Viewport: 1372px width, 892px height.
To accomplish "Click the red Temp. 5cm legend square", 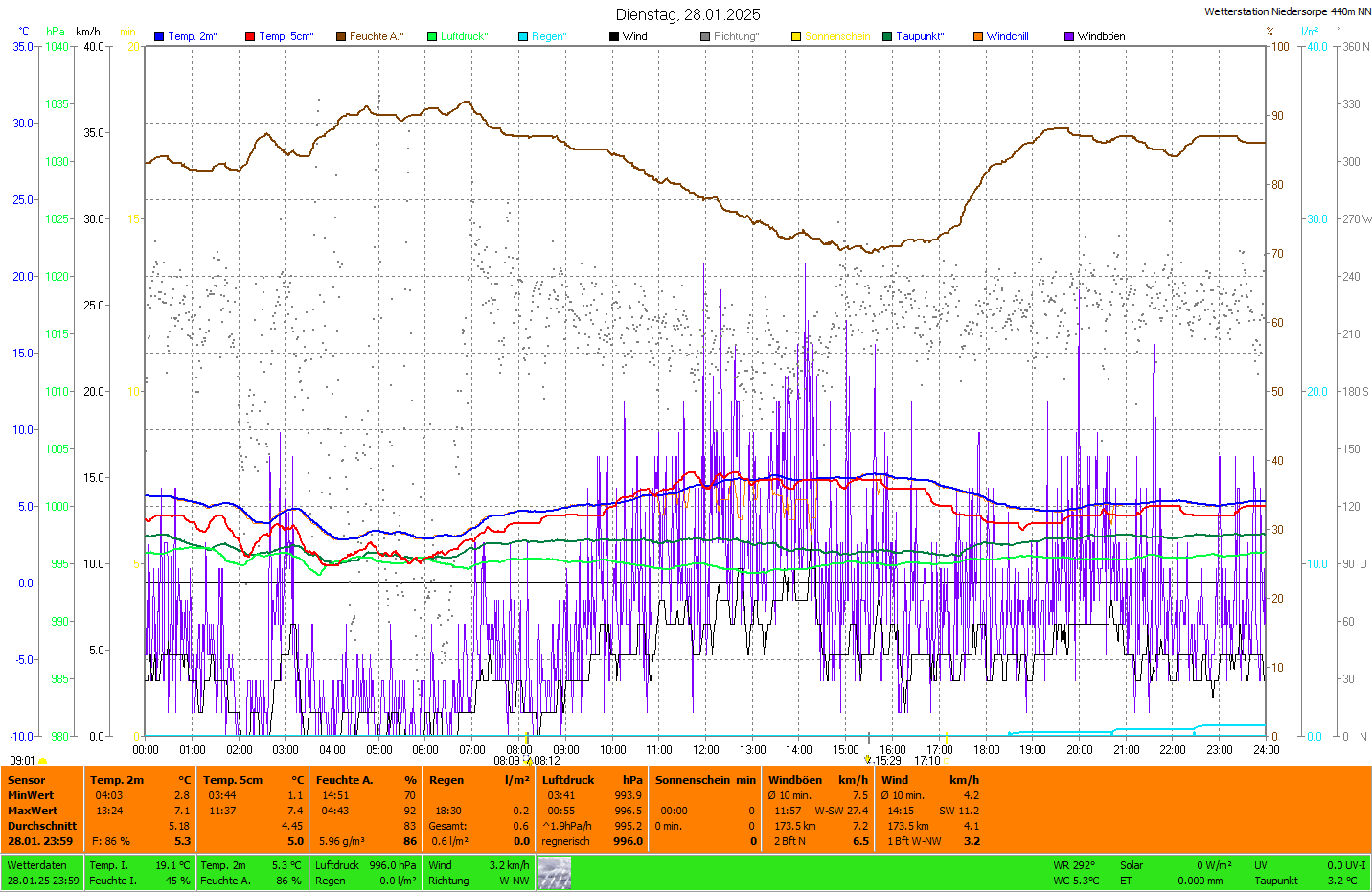I will (x=250, y=36).
